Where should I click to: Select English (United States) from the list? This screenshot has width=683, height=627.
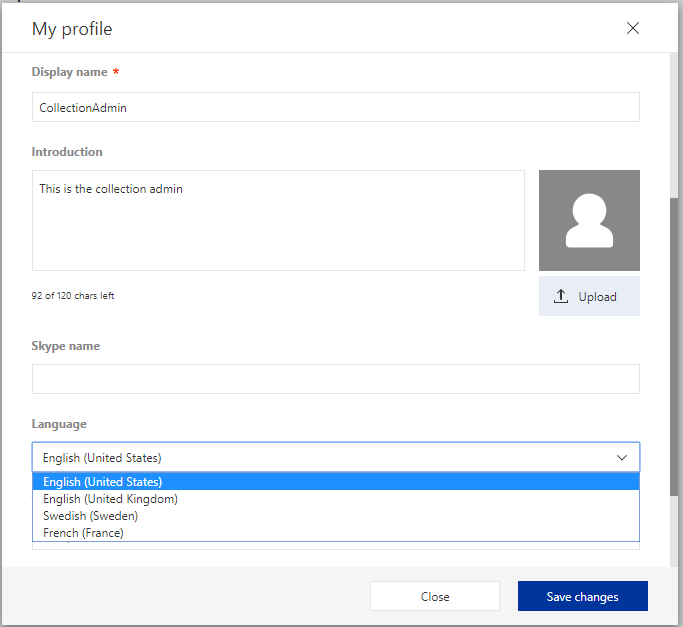click(x=102, y=482)
